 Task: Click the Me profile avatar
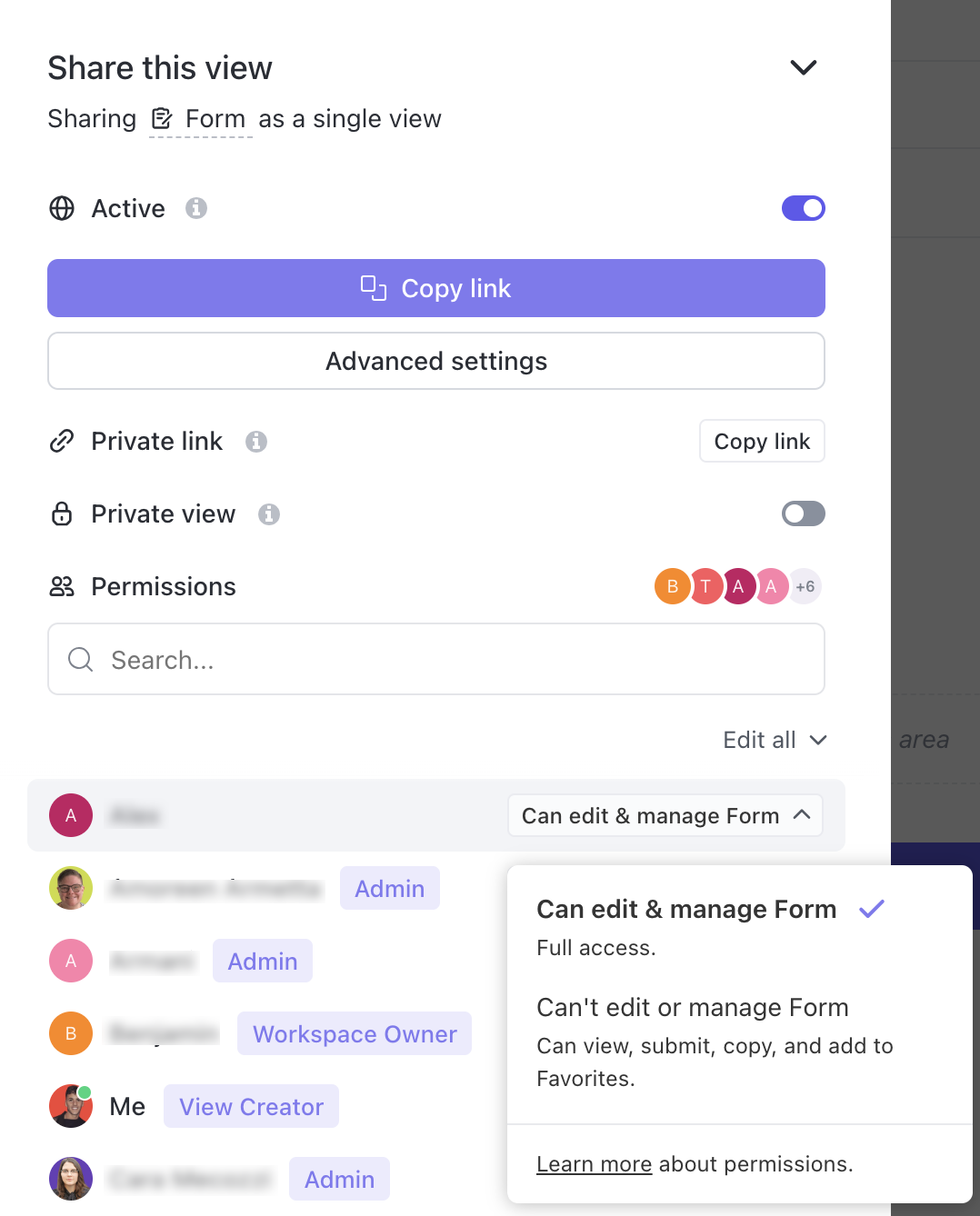point(71,1106)
